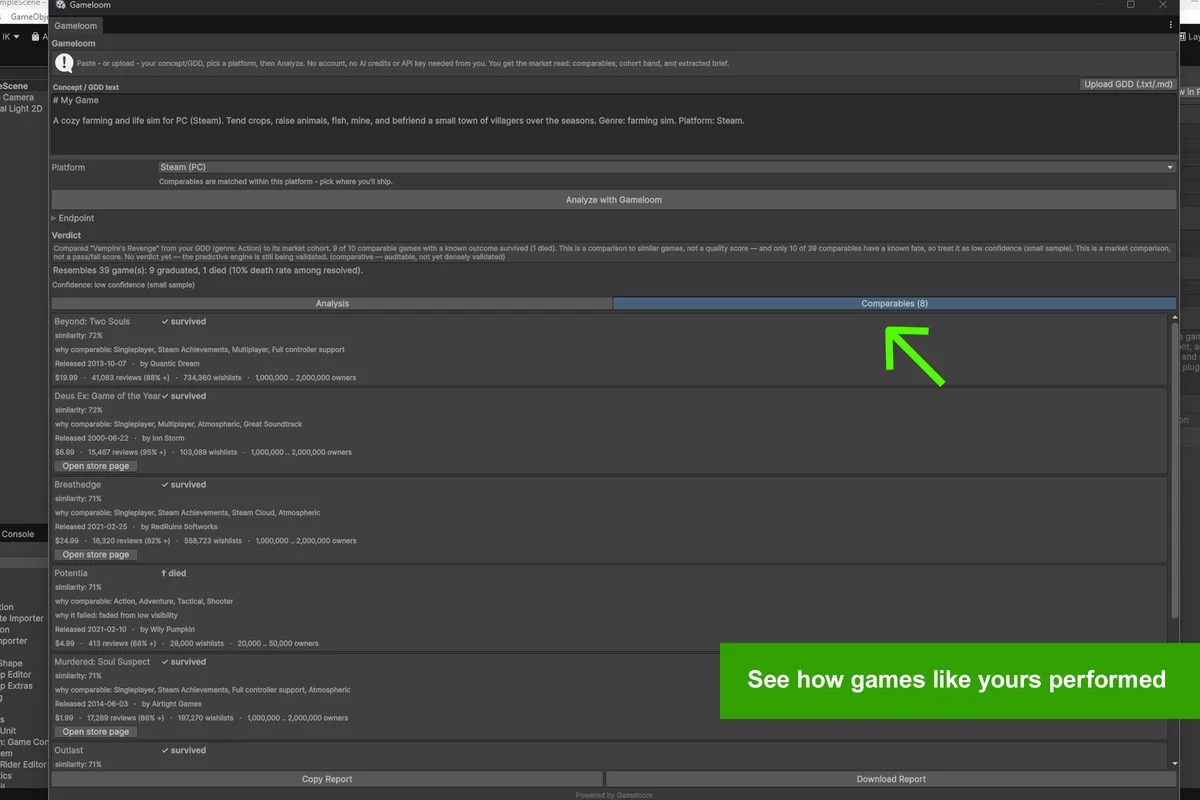
Task: Switch to the Analysis tab
Action: tap(332, 303)
